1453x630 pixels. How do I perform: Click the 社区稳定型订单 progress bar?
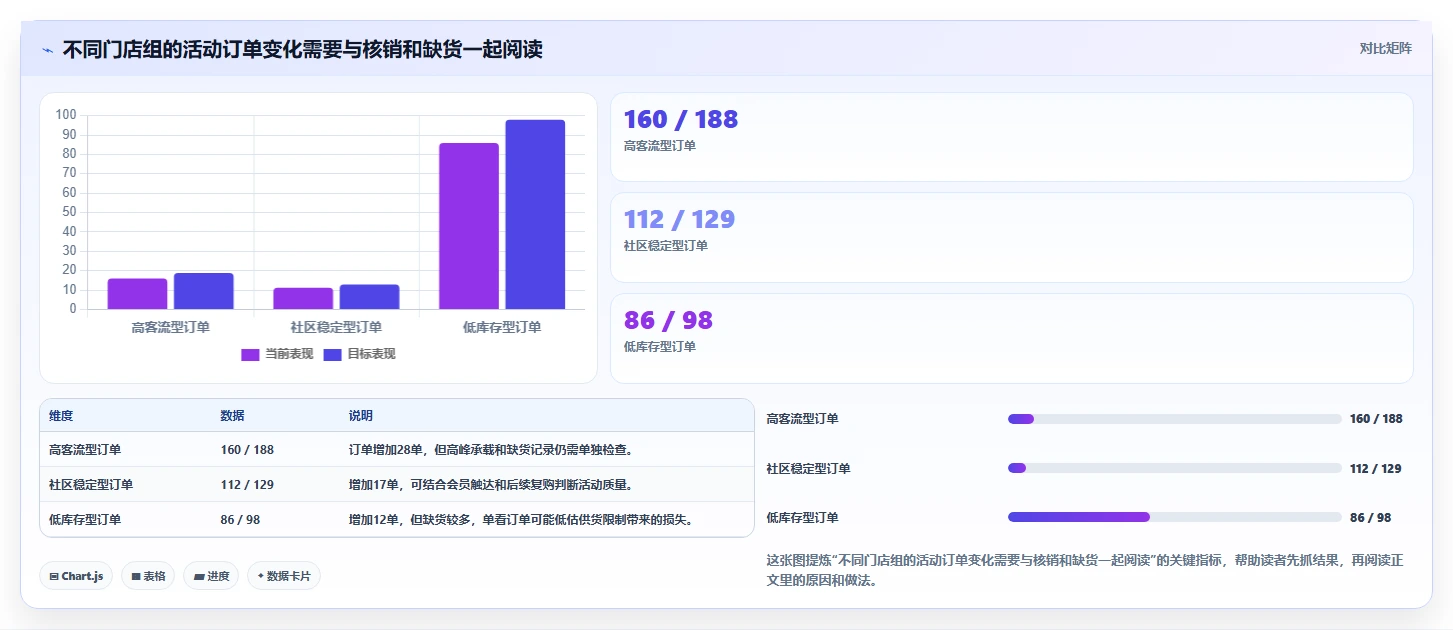(1175, 468)
